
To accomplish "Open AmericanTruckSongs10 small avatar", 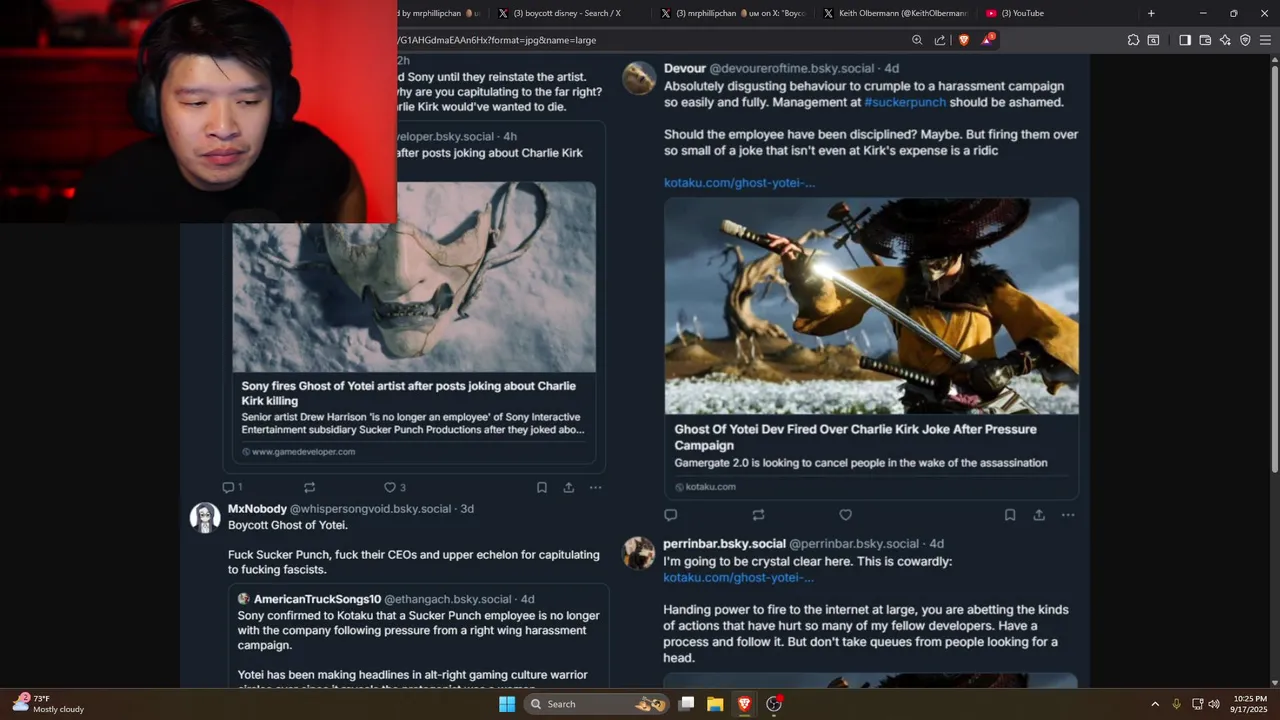I will (243, 599).
